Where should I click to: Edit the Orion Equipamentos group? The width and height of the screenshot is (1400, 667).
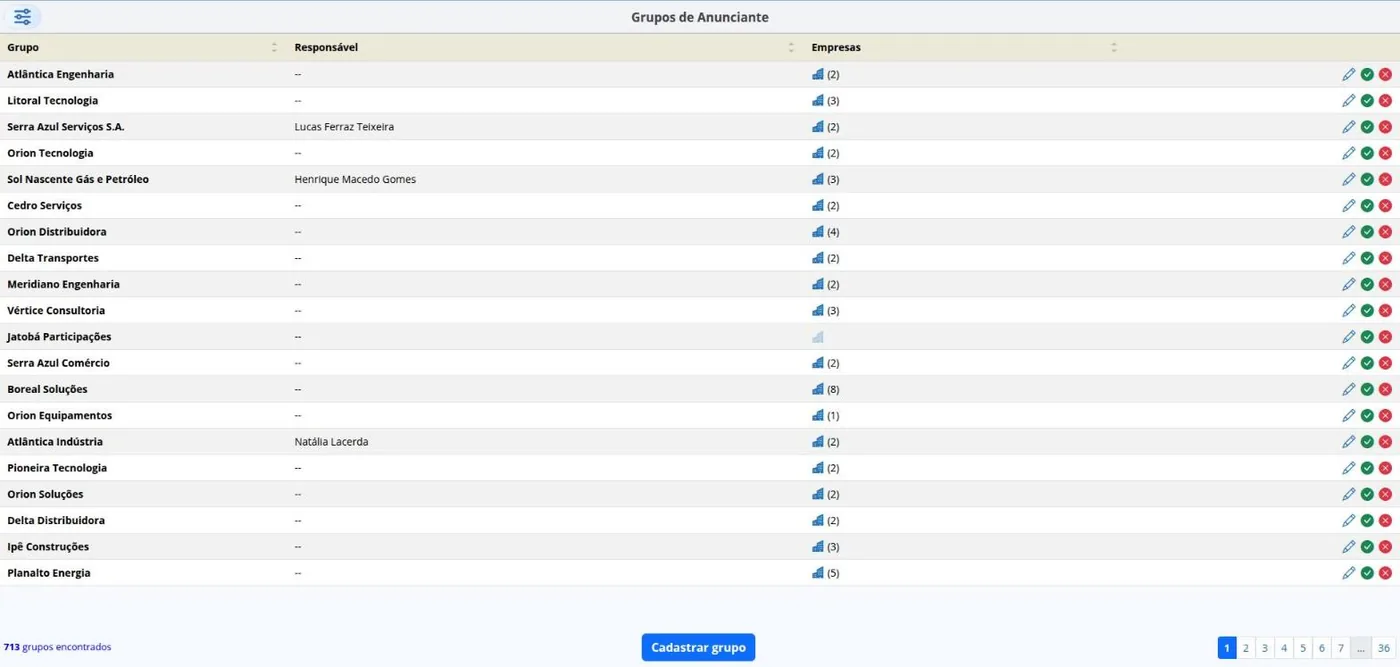click(1349, 415)
